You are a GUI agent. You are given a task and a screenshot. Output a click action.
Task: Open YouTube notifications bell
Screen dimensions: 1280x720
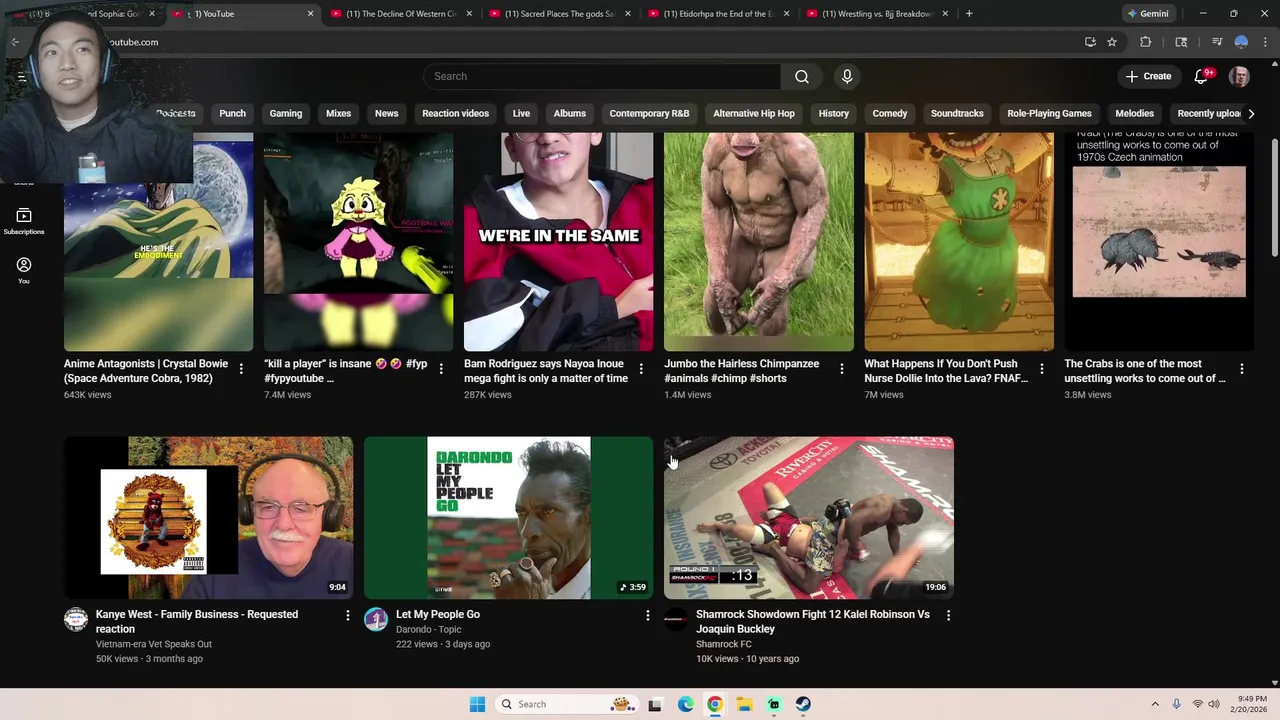(x=1202, y=76)
